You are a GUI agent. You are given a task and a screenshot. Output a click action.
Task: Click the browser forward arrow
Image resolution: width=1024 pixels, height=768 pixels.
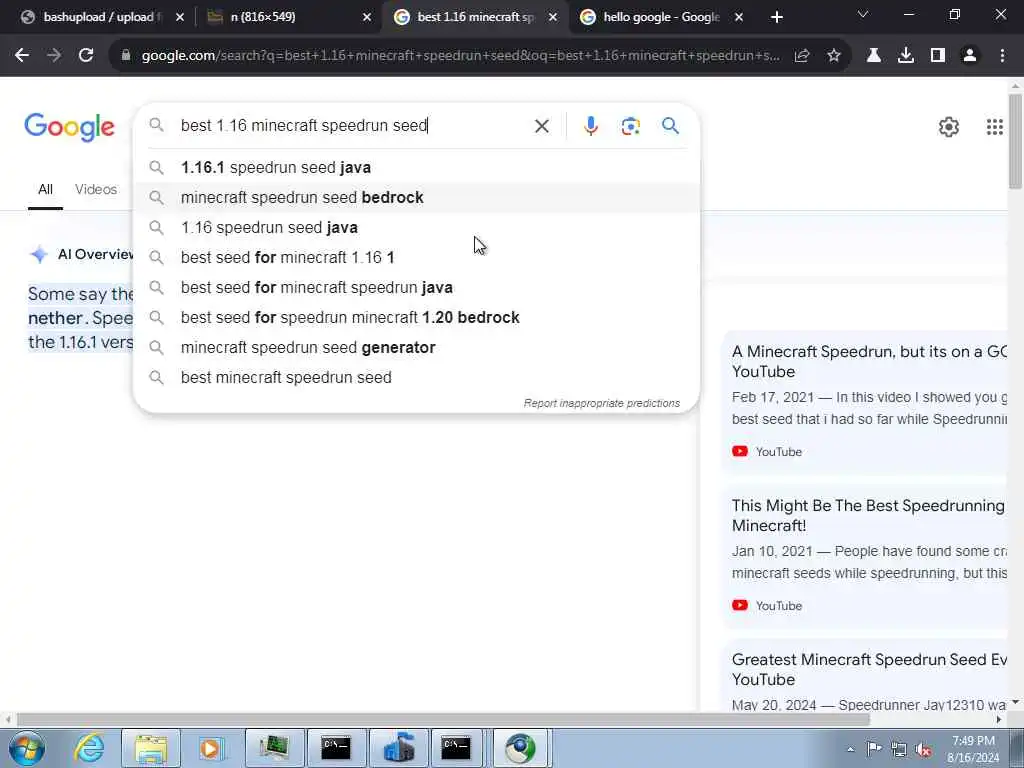54,56
